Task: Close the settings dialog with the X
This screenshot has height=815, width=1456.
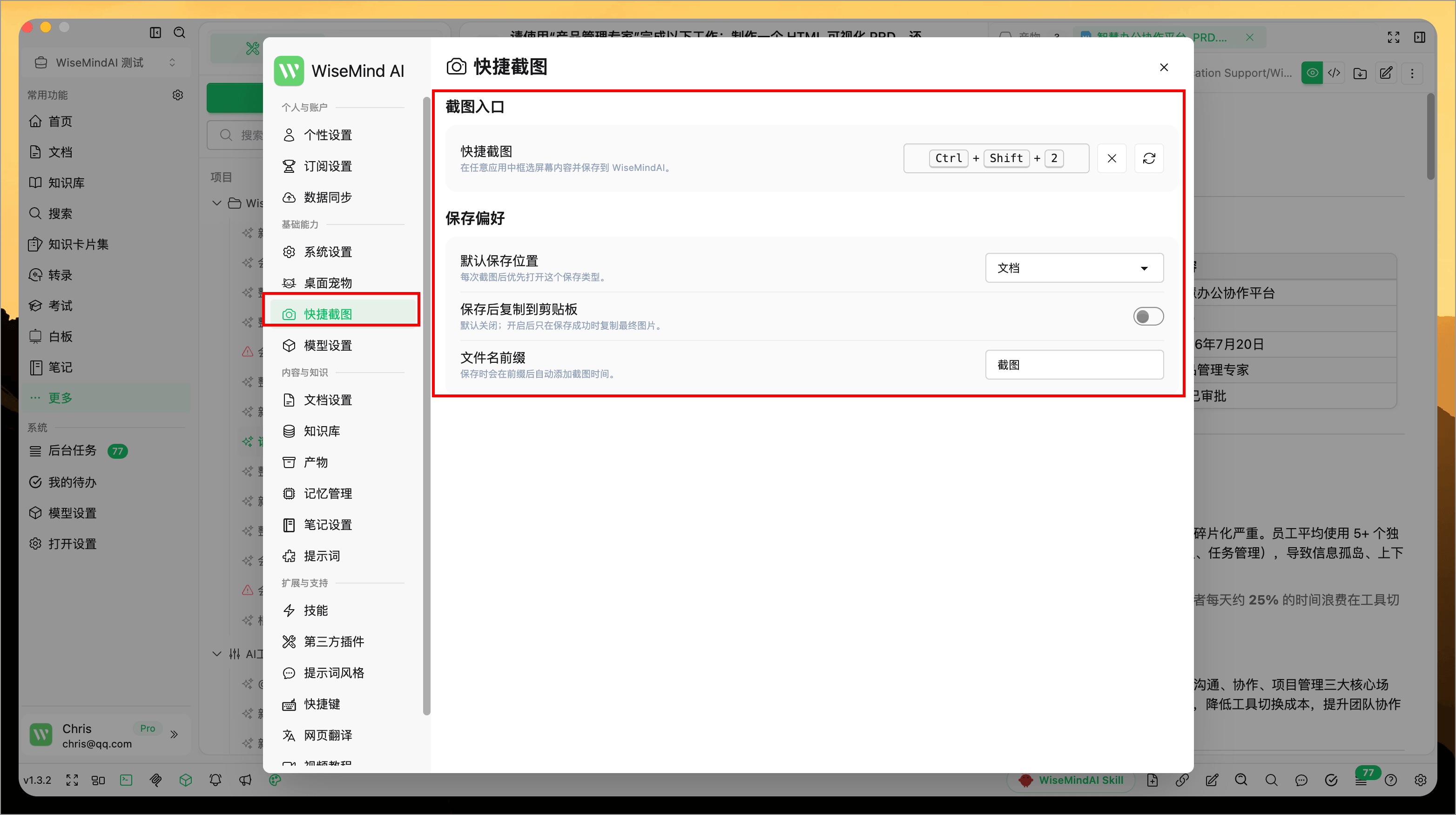Action: 1164,68
